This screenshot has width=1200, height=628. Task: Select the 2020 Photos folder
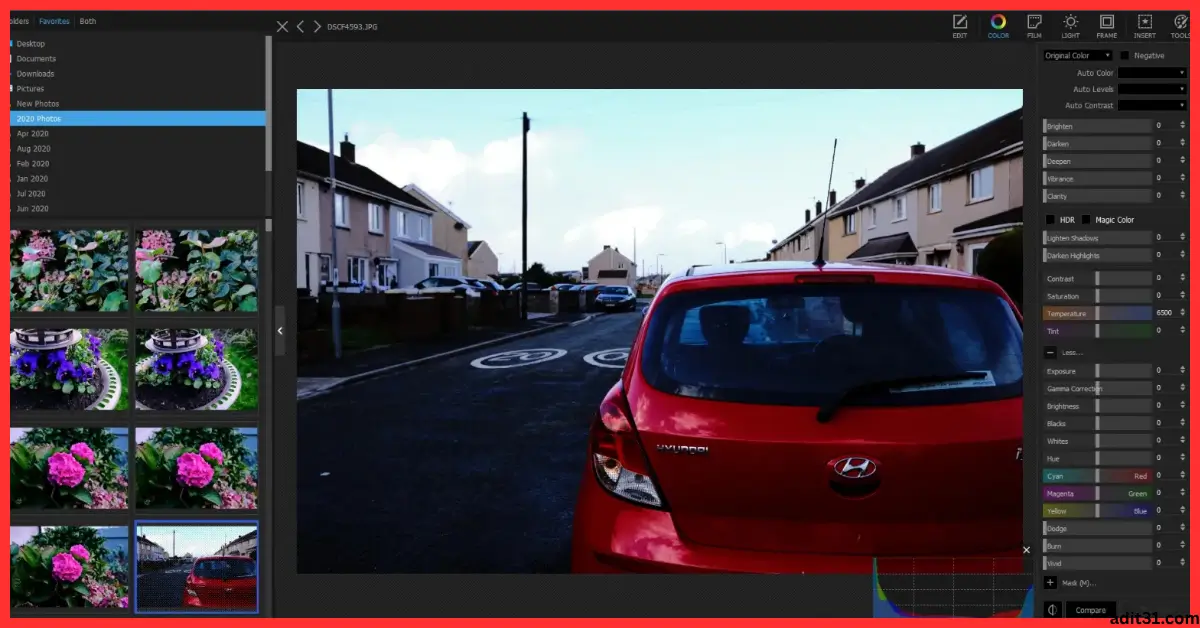tap(137, 119)
